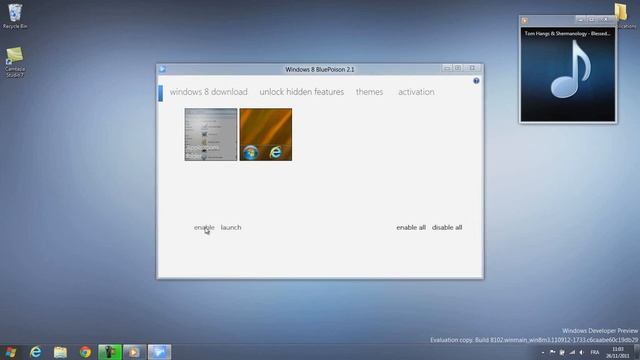Image resolution: width=640 pixels, height=360 pixels.
Task: Click the media player window title icon
Action: click(x=524, y=20)
